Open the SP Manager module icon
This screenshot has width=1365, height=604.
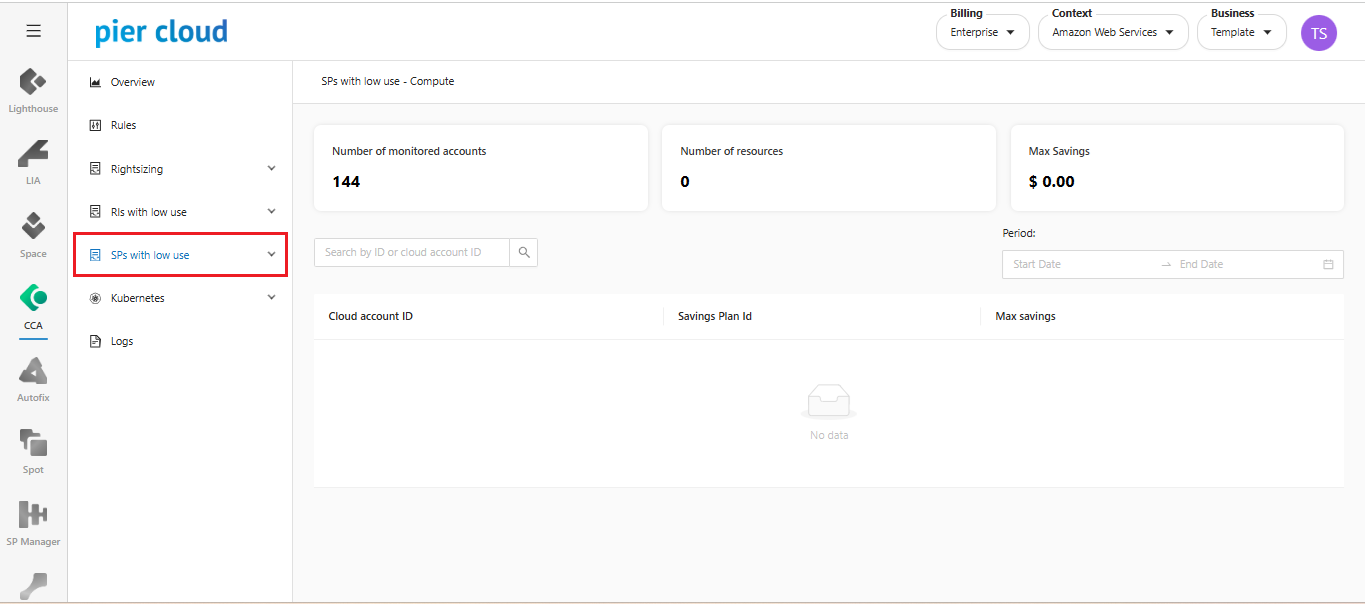pyautogui.click(x=33, y=515)
